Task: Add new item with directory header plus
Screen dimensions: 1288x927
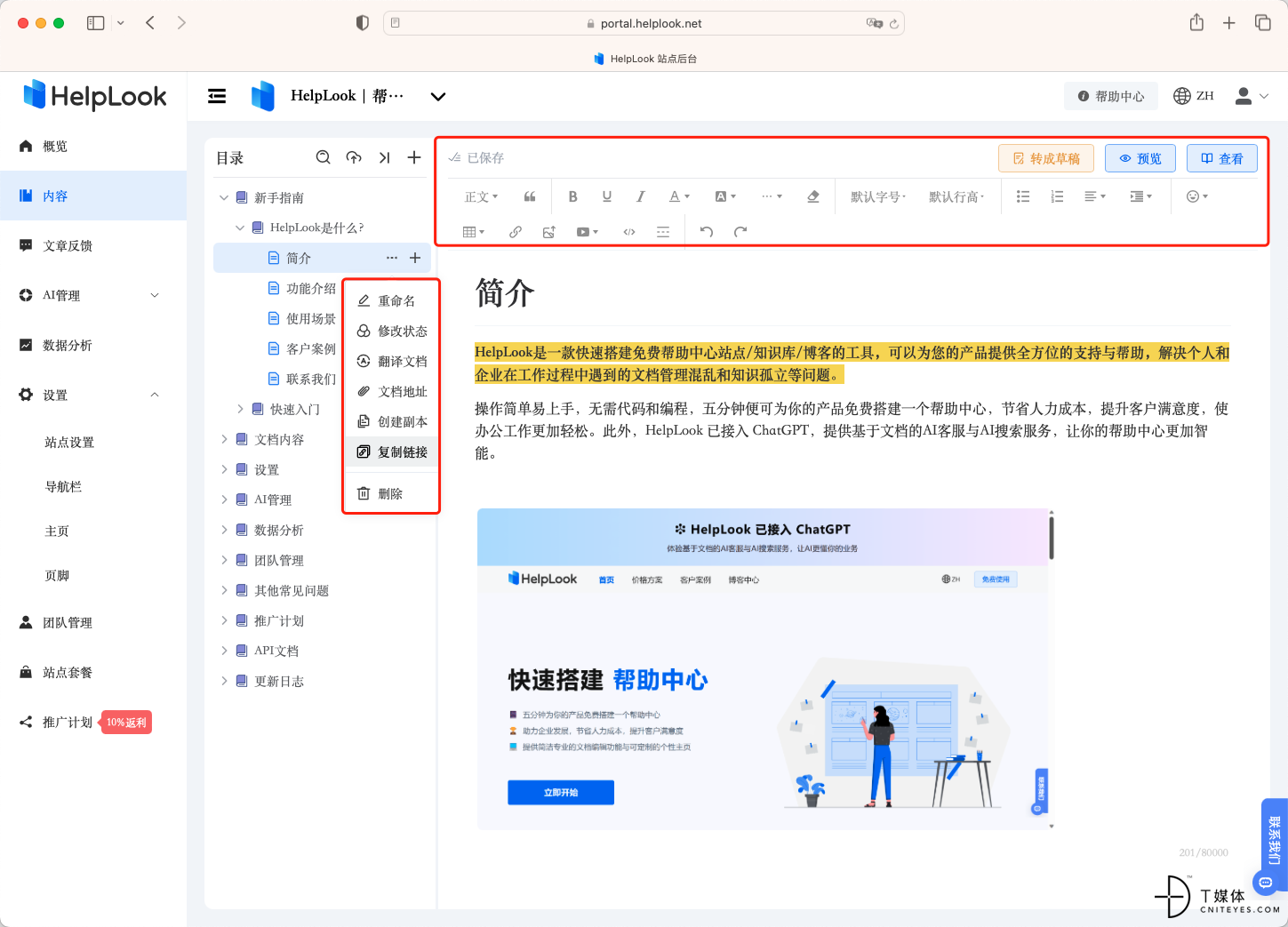Action: click(414, 157)
